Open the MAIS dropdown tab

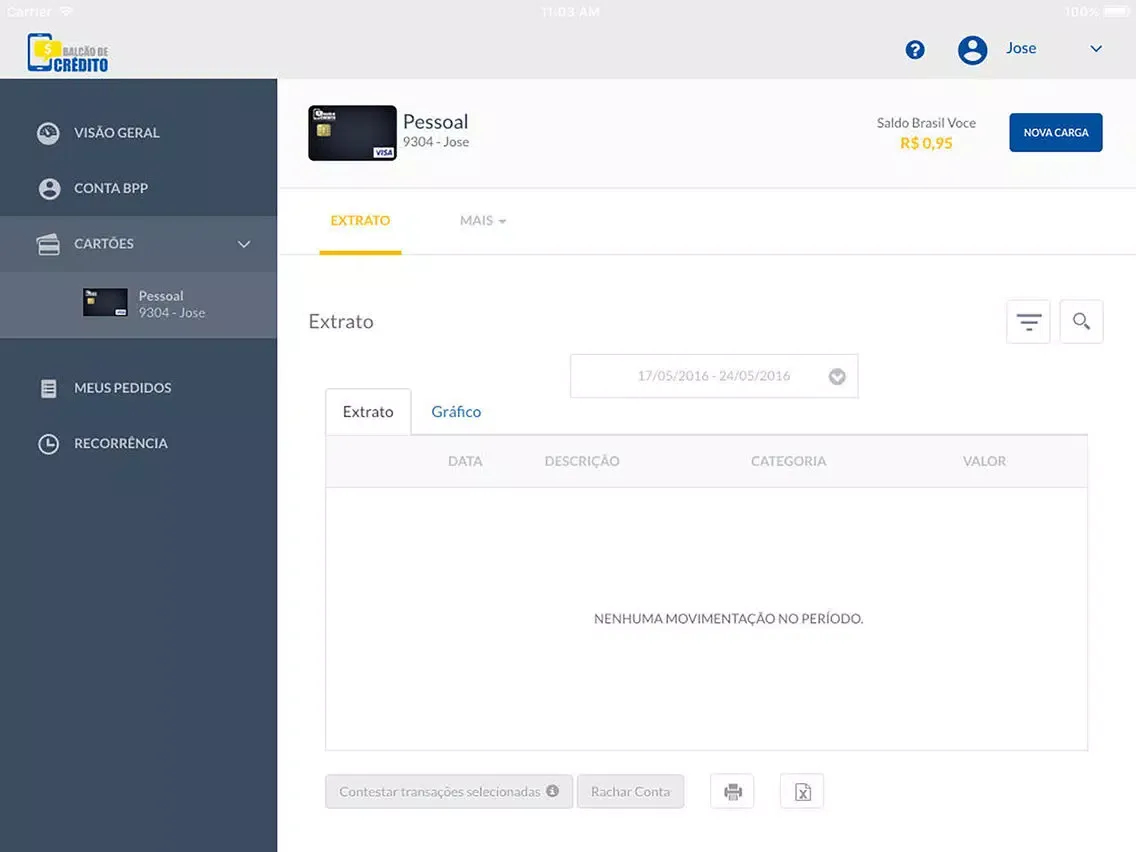(483, 221)
